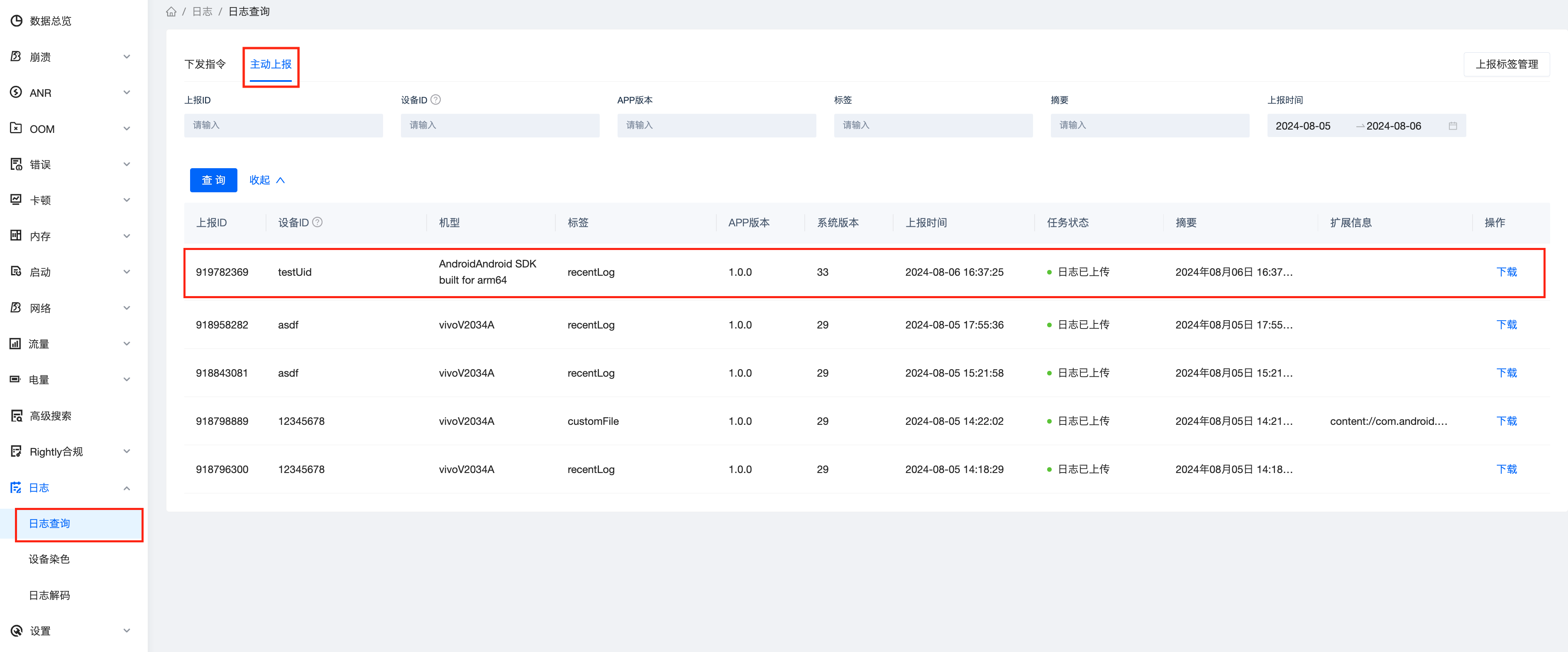The image size is (1568, 652).
Task: Click the 启动 sidebar icon
Action: coord(17,272)
